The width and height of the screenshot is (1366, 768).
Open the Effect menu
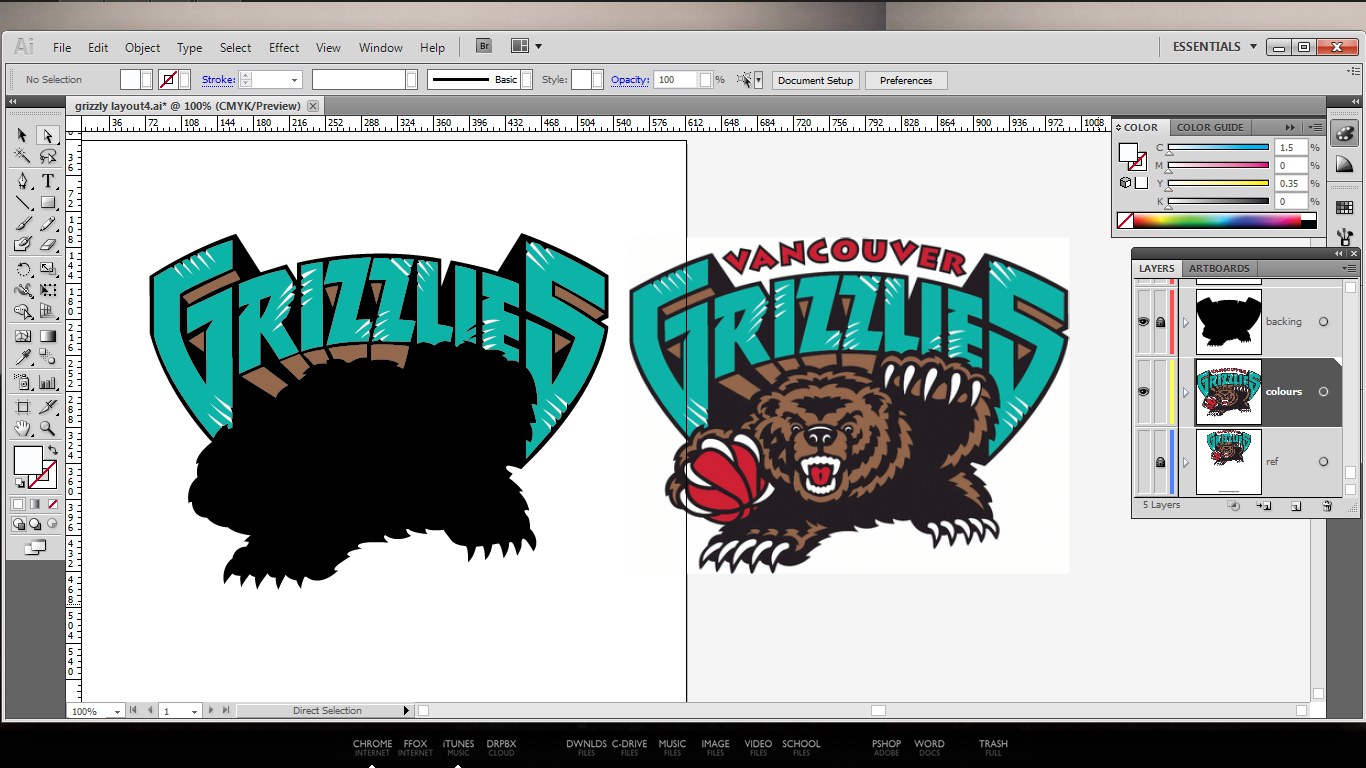click(284, 47)
